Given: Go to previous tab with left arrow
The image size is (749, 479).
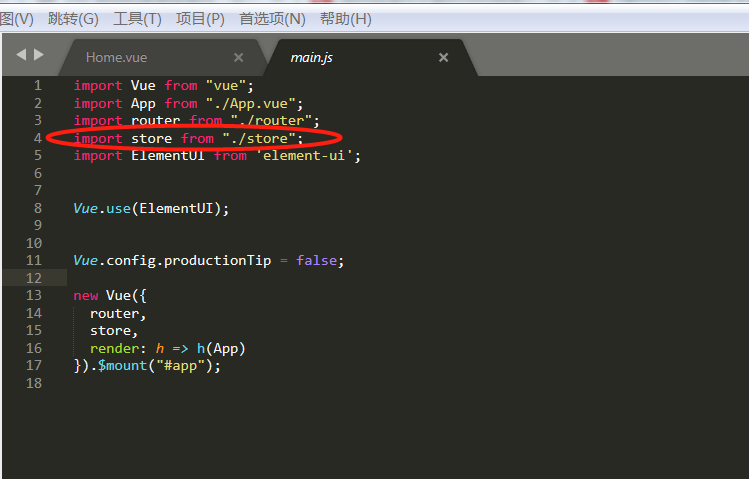Looking at the screenshot, I should [21, 55].
